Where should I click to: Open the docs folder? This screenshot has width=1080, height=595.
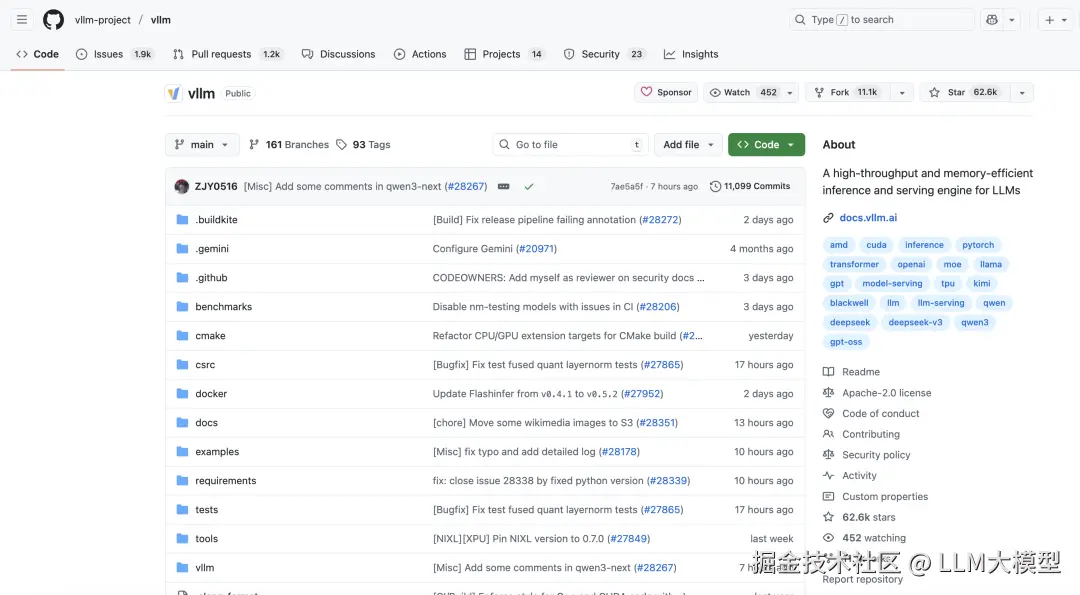click(x=206, y=423)
